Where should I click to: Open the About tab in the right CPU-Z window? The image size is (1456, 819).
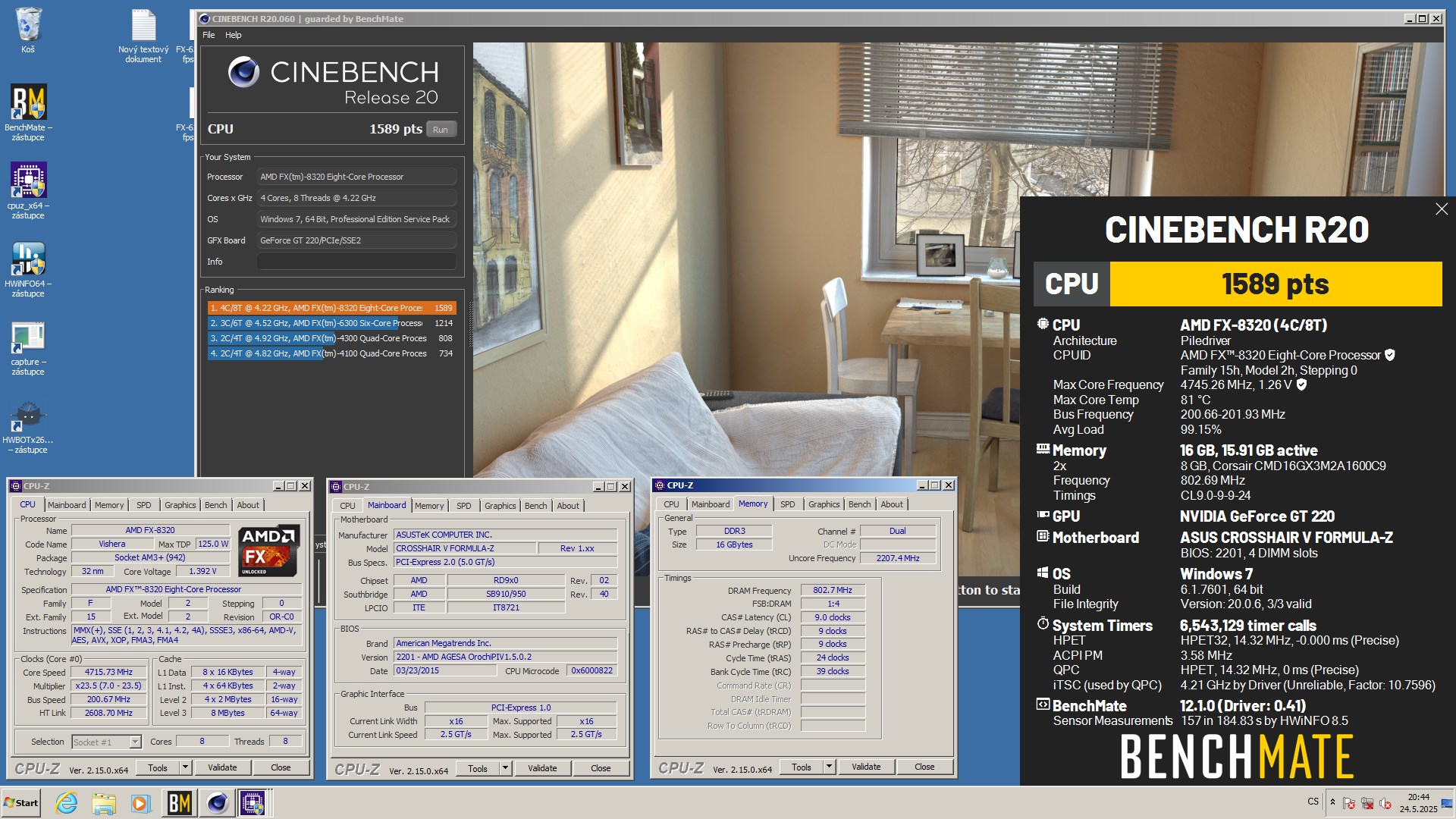point(892,504)
